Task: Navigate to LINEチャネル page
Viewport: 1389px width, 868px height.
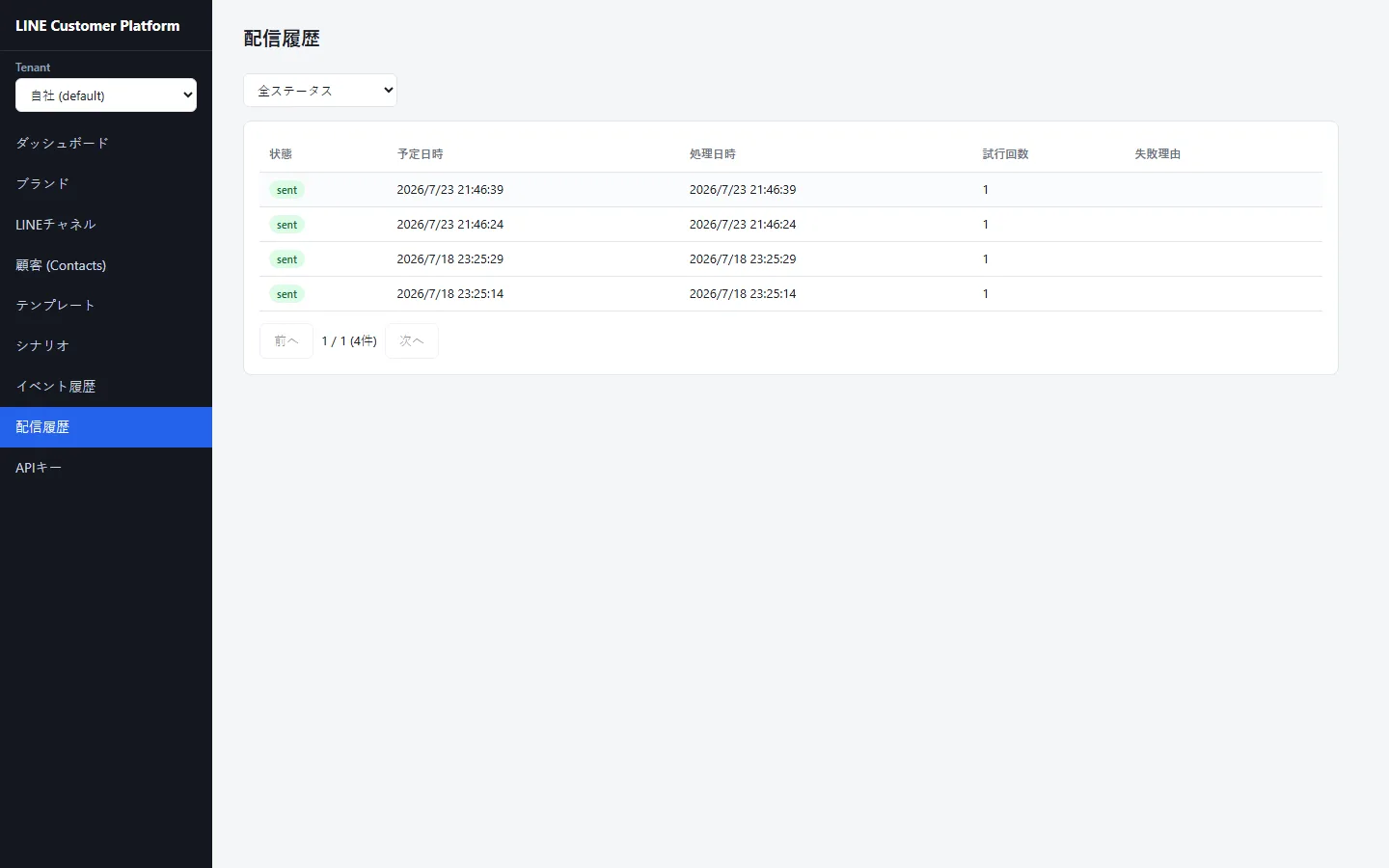Action: [106, 224]
